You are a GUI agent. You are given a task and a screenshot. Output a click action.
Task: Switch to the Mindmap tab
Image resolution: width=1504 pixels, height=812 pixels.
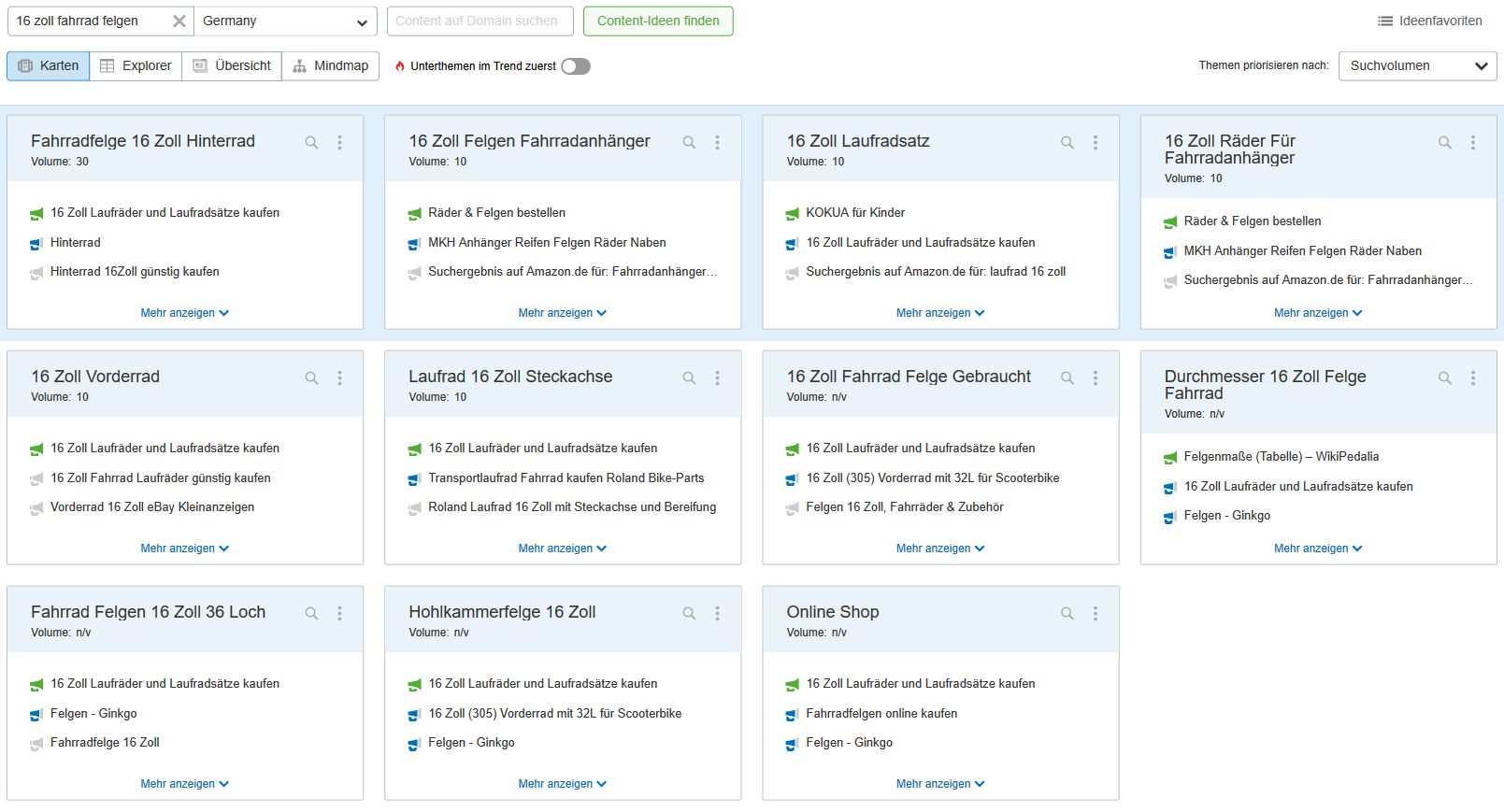tap(331, 66)
